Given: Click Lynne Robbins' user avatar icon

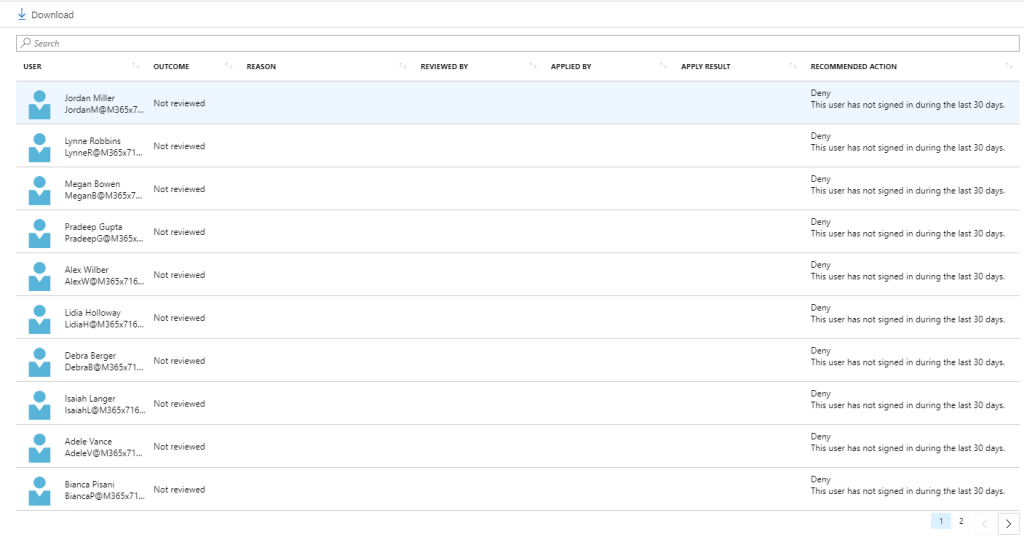Looking at the screenshot, I should (x=39, y=148).
